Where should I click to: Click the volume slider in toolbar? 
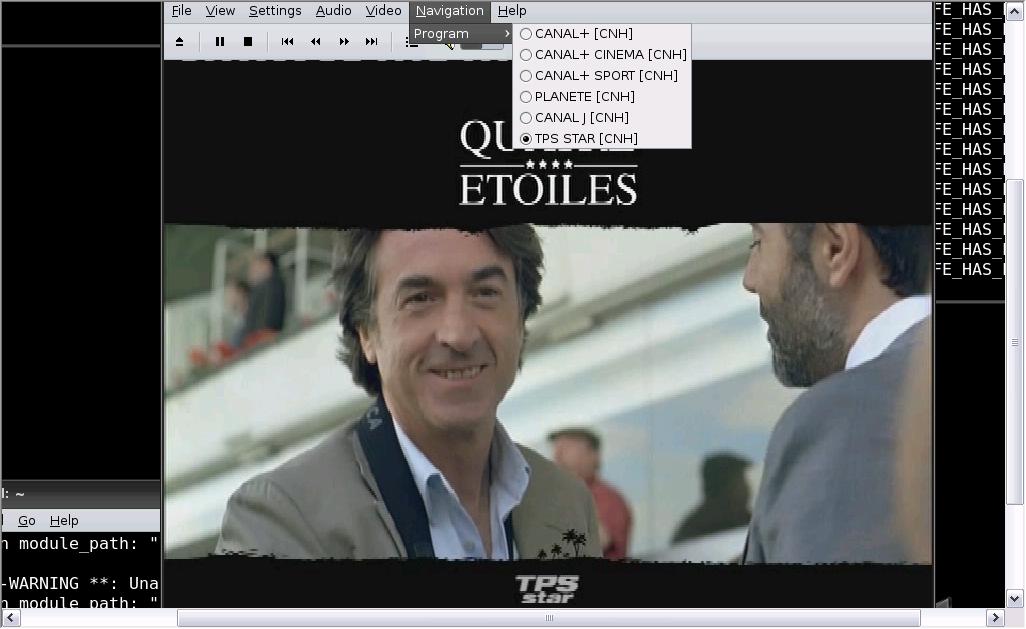pos(482,44)
